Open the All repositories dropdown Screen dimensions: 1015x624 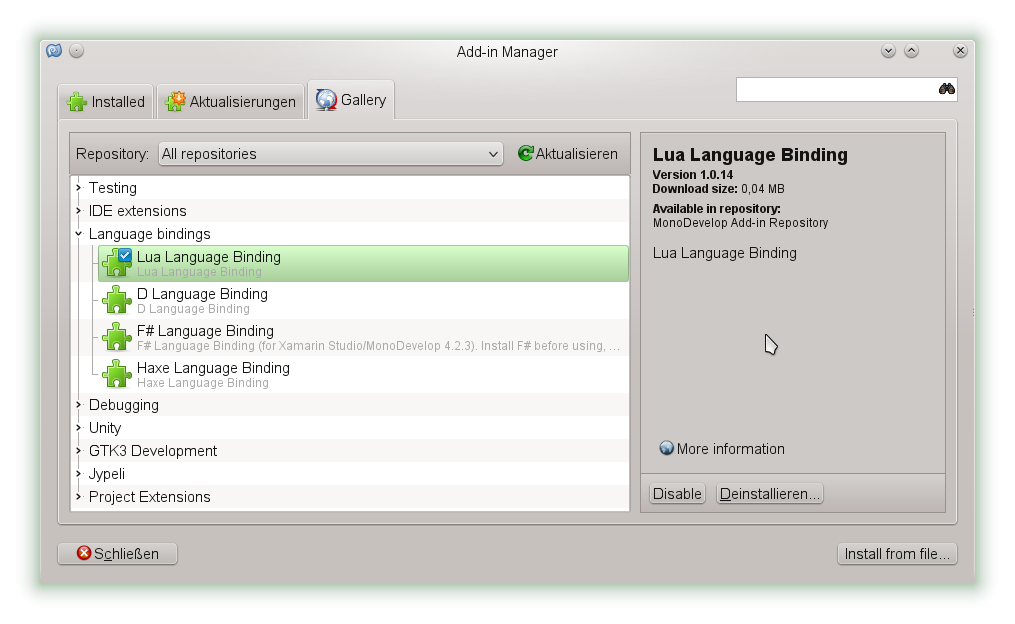330,153
